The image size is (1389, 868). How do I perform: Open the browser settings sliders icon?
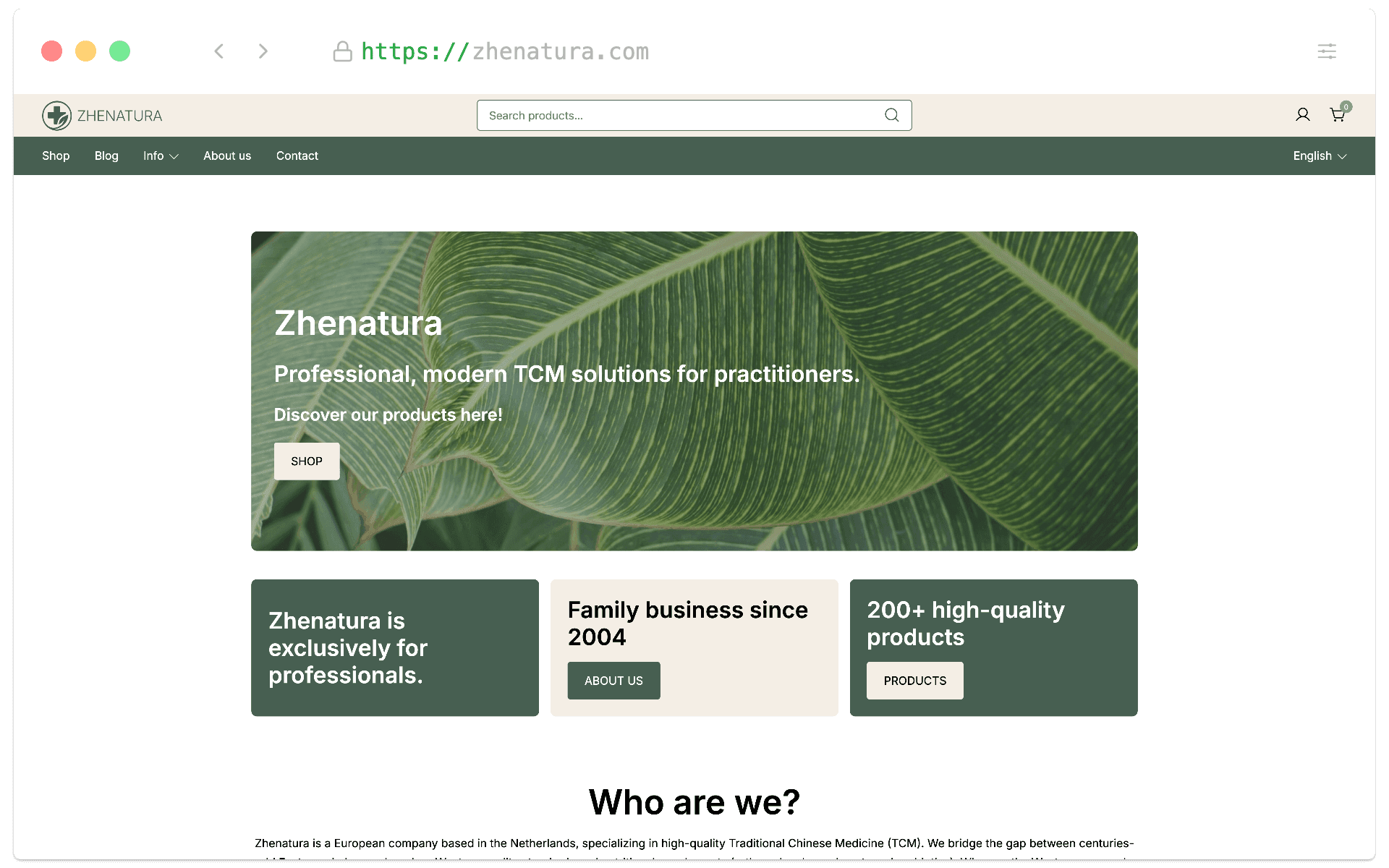click(x=1327, y=51)
